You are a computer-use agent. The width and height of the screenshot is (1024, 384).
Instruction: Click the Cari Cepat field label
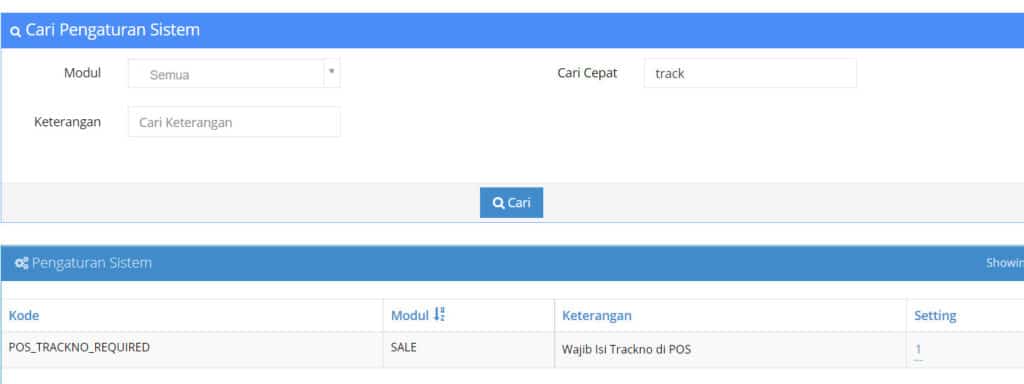(x=587, y=73)
